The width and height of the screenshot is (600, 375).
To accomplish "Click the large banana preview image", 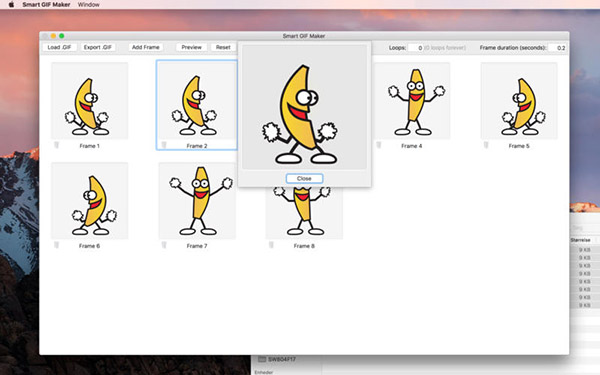I will pos(304,107).
